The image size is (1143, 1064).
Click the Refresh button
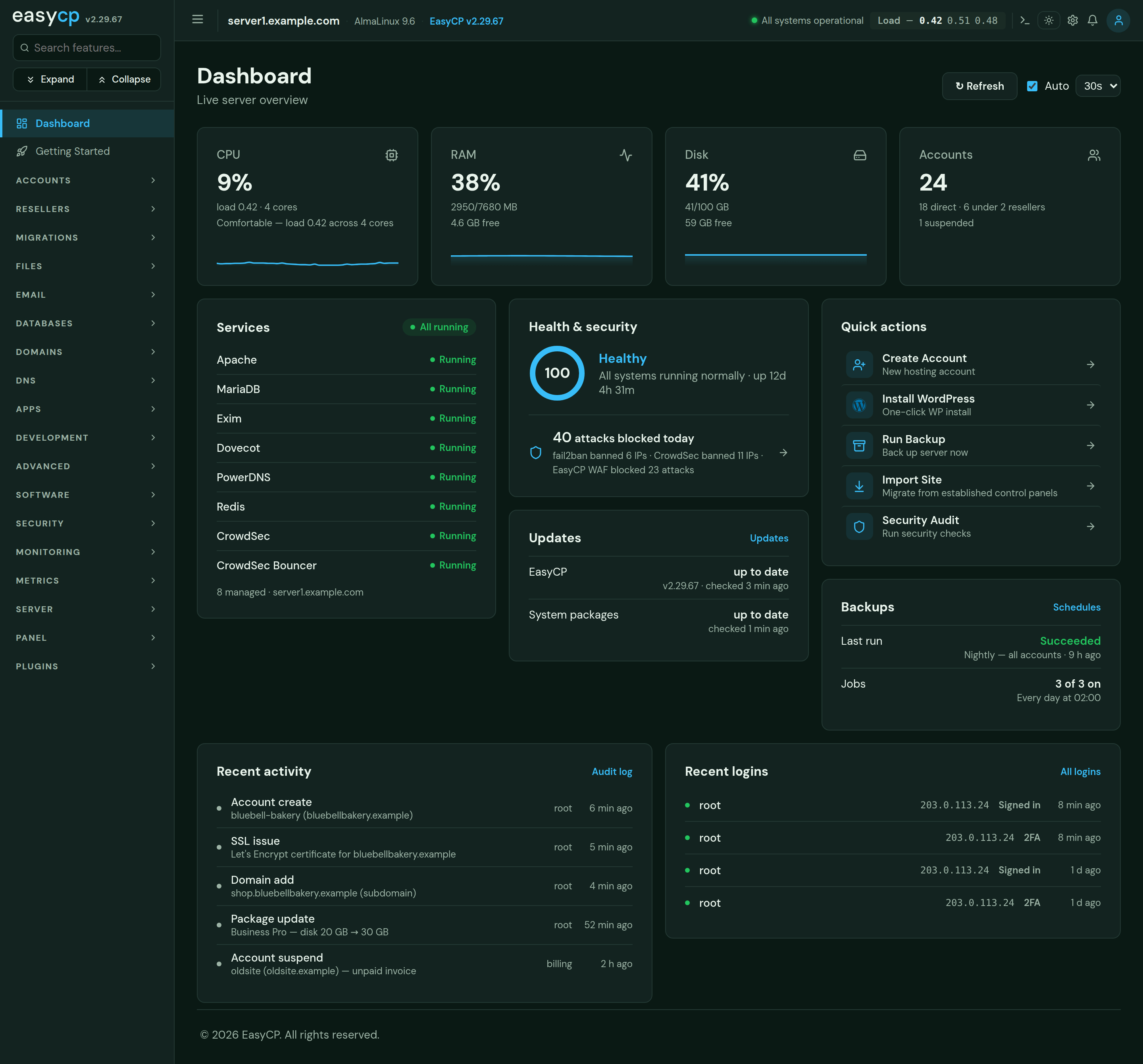point(979,86)
